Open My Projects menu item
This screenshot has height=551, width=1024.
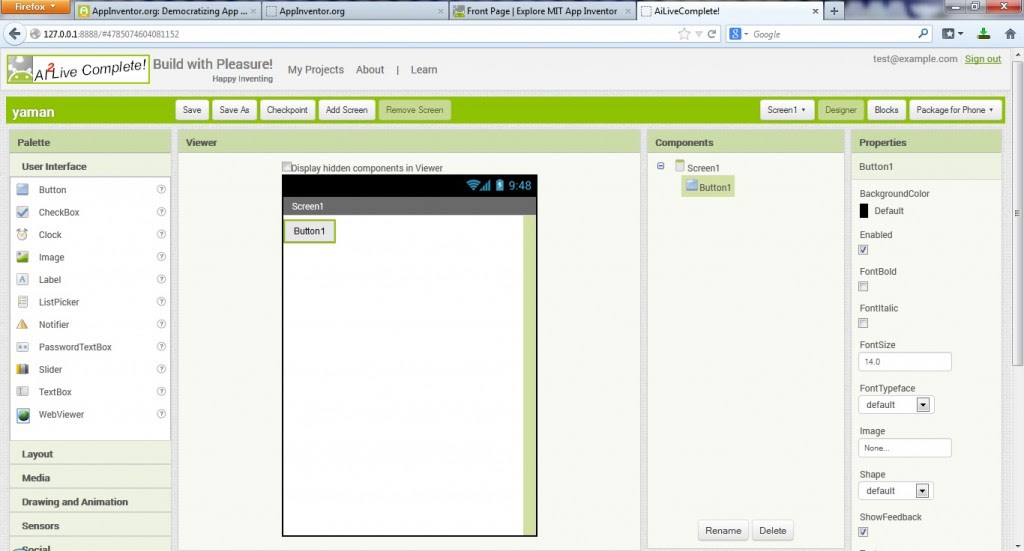tap(315, 70)
